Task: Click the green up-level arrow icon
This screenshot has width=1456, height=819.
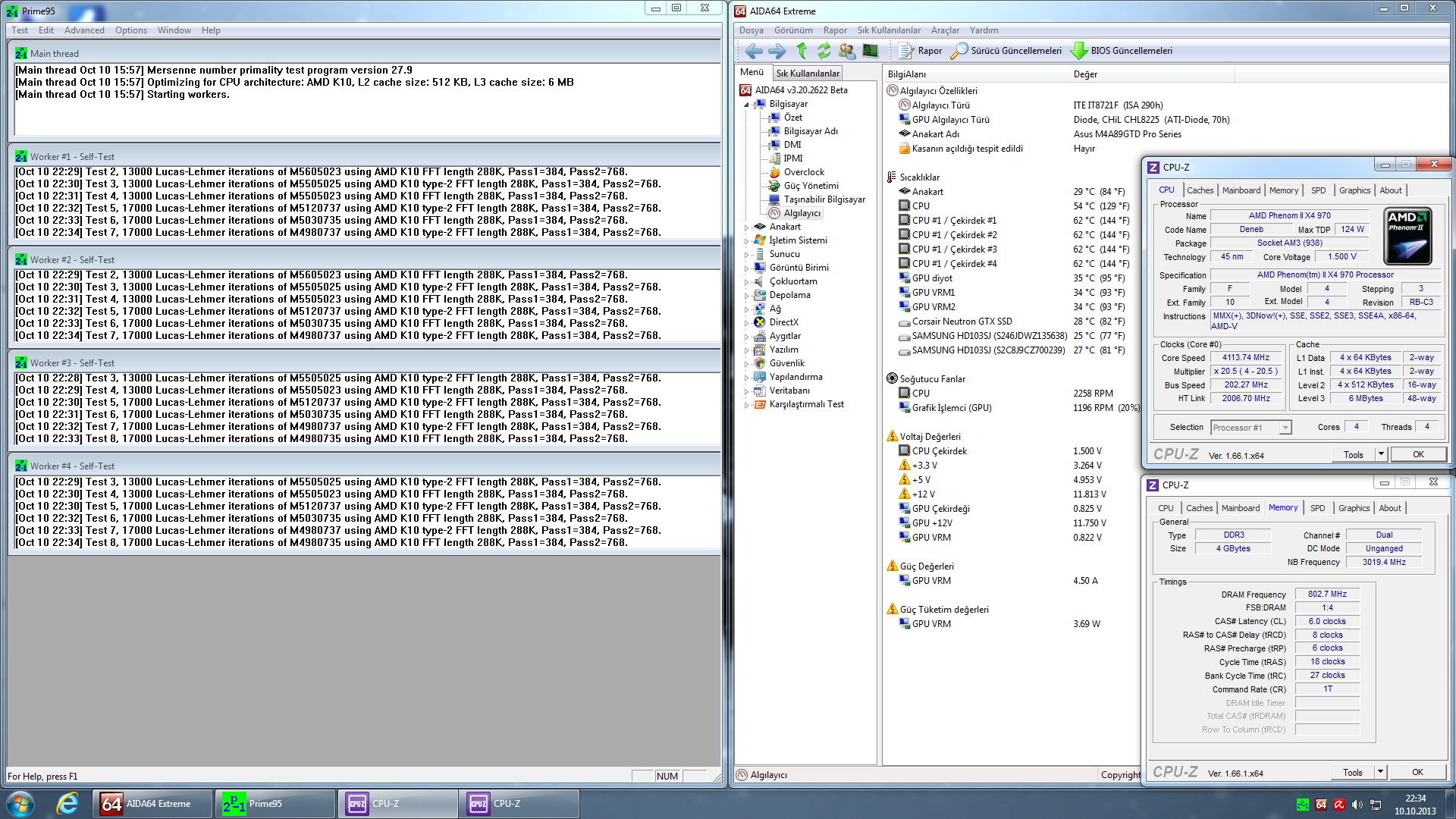Action: [x=802, y=51]
